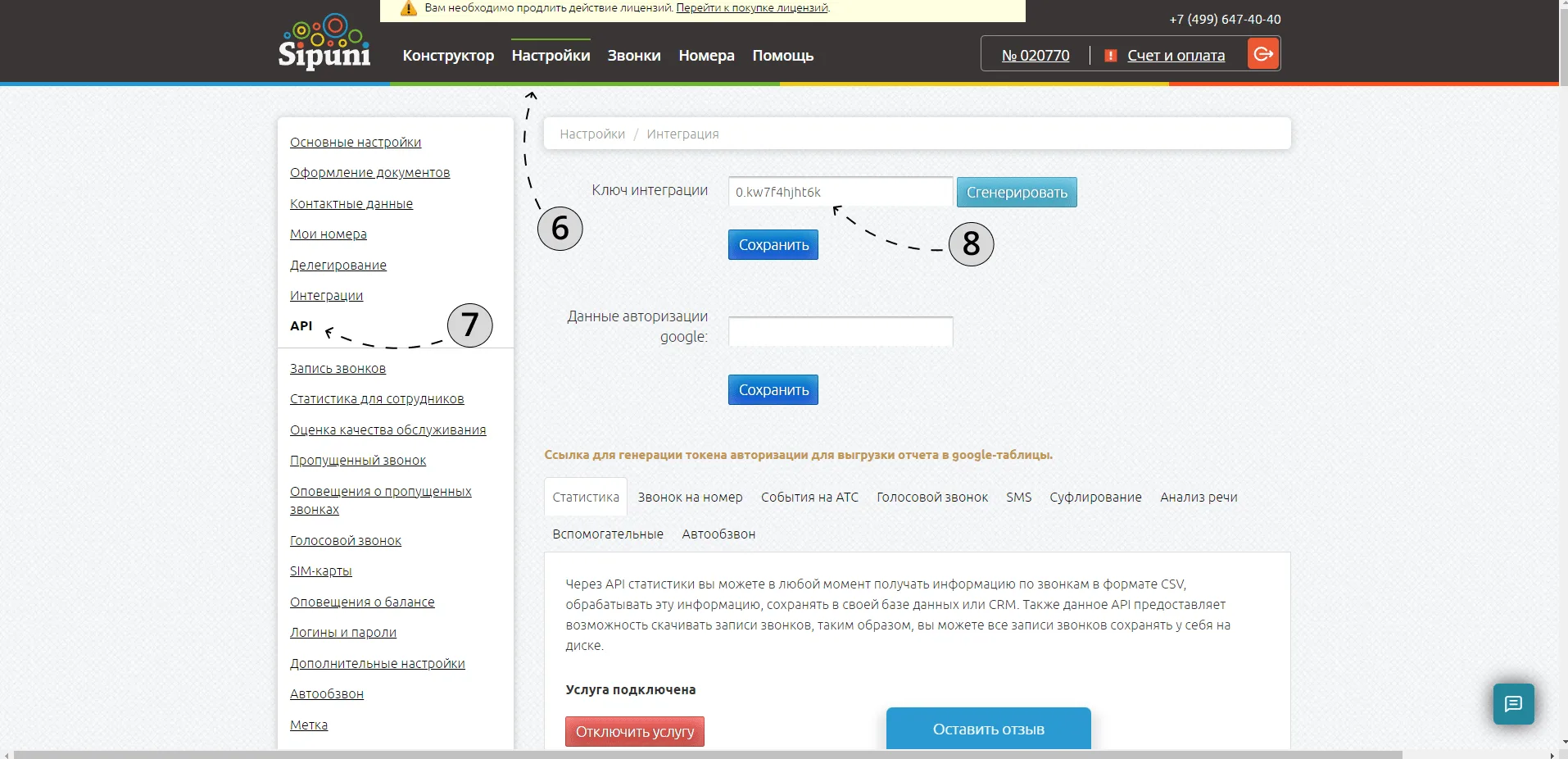Screen dimensions: 1568x759
Task: Switch to the События на АТС tab
Action: click(809, 498)
